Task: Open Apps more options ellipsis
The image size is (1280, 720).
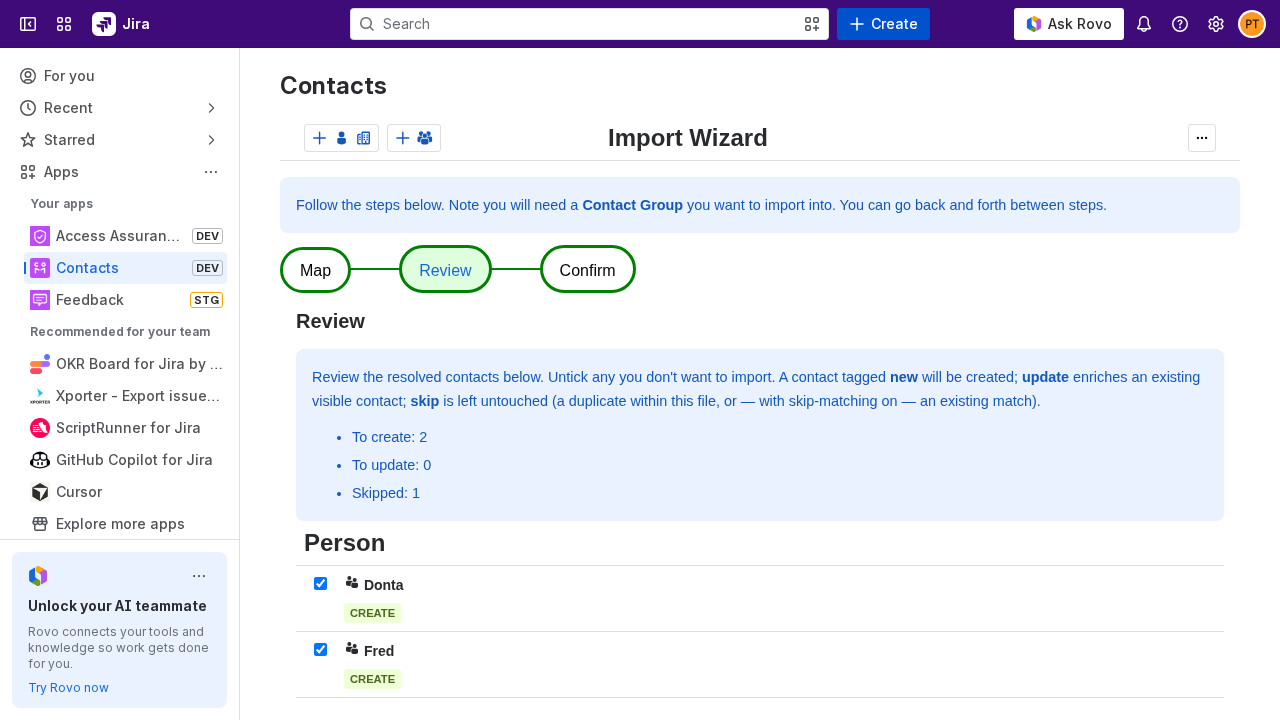Action: click(211, 172)
